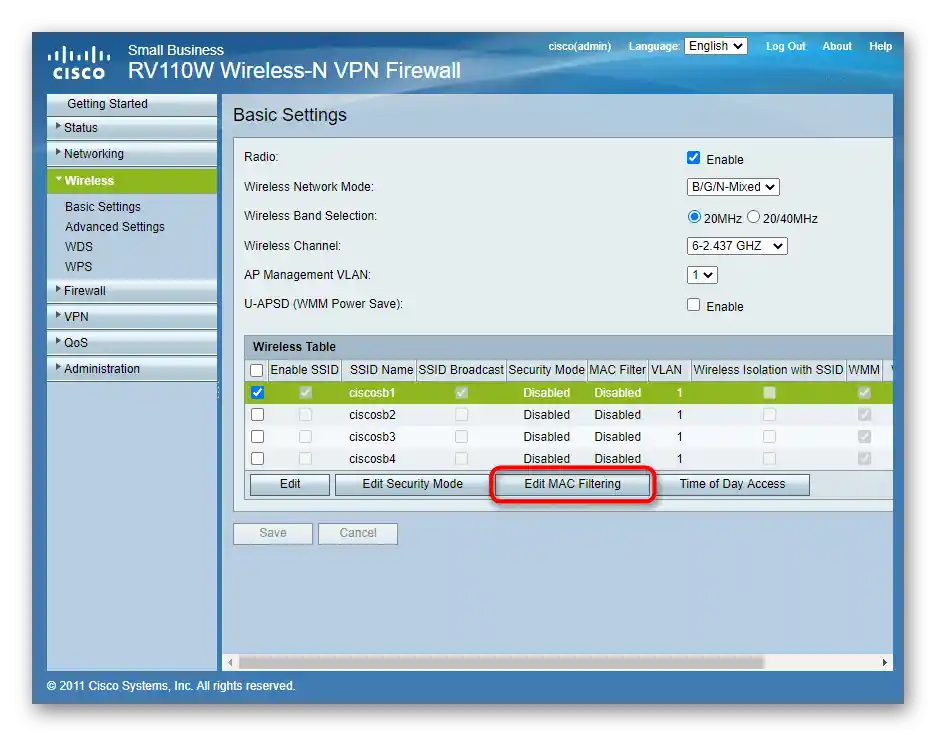This screenshot has width=936, height=736.
Task: Toggle select-all checkbox in Wireless Table header
Action: (x=257, y=370)
